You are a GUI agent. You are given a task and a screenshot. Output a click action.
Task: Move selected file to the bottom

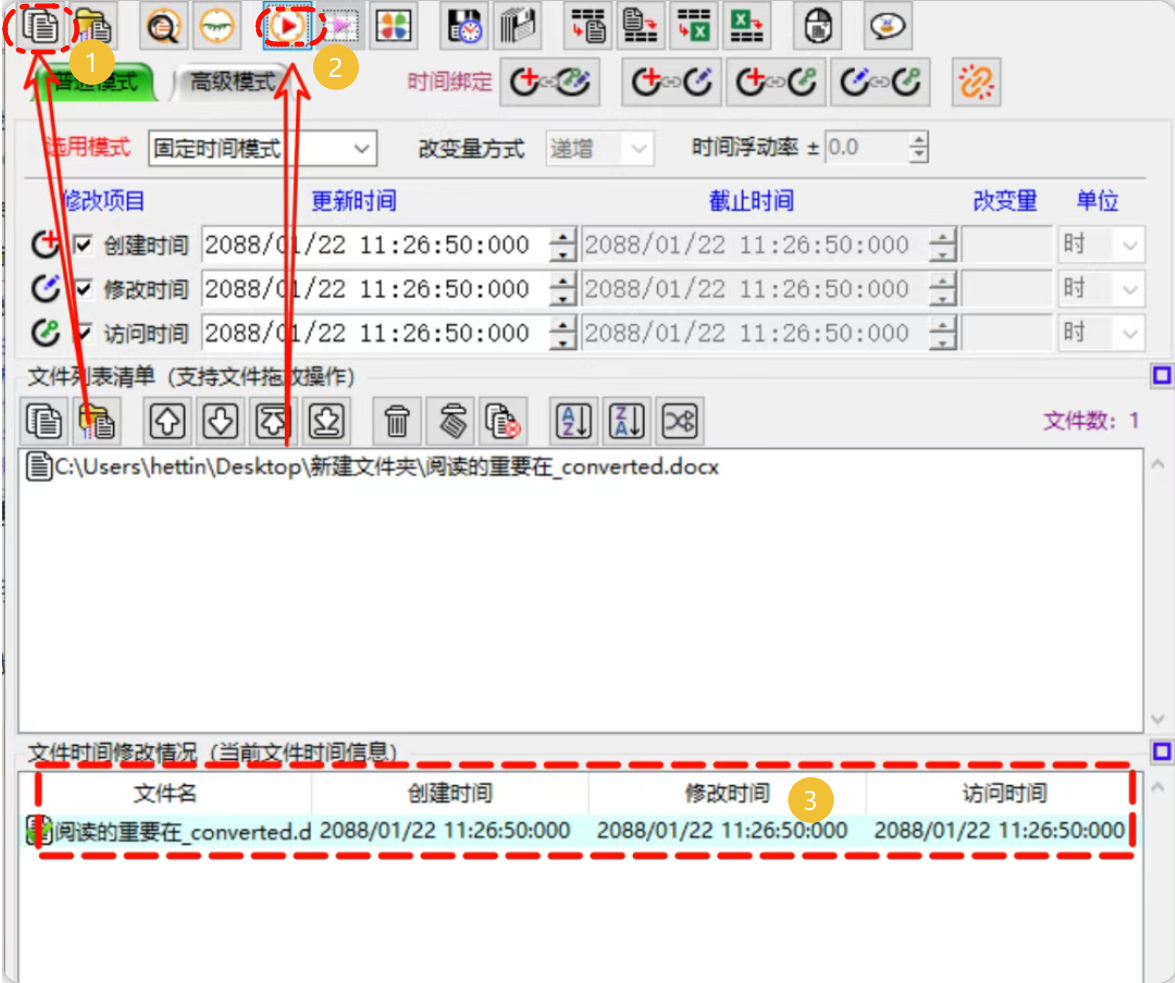pyautogui.click(x=327, y=420)
